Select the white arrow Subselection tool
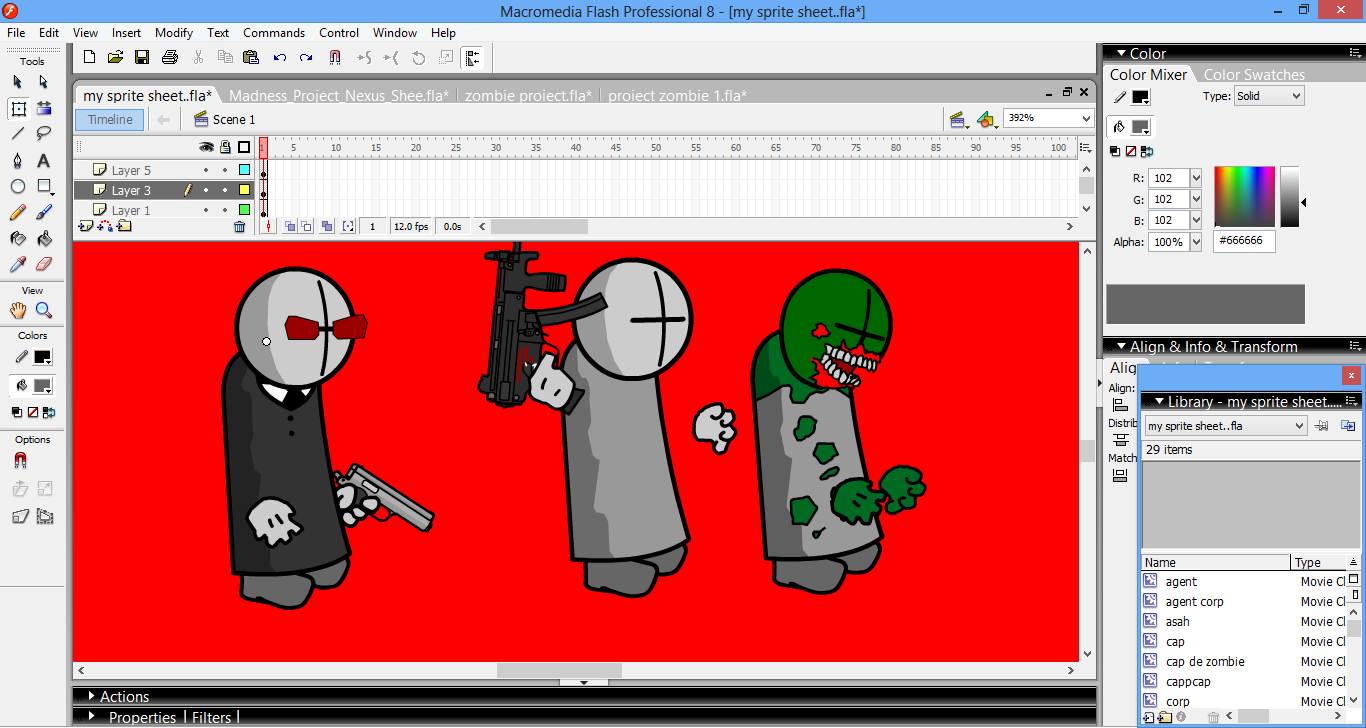This screenshot has height=728, width=1366. coord(44,82)
